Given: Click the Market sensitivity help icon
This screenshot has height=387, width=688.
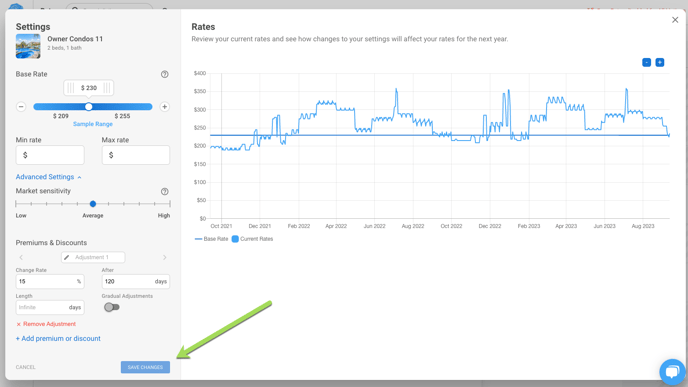Looking at the screenshot, I should coord(165,191).
